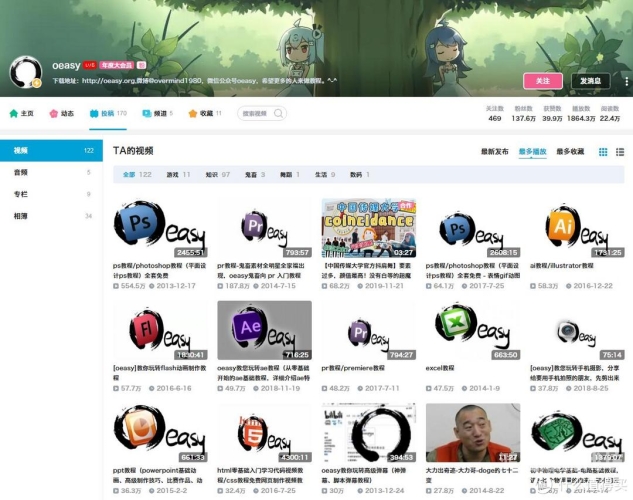Screen dimensions: 633x500
Task: Open the 动态 activity tab
Action: pos(61,113)
